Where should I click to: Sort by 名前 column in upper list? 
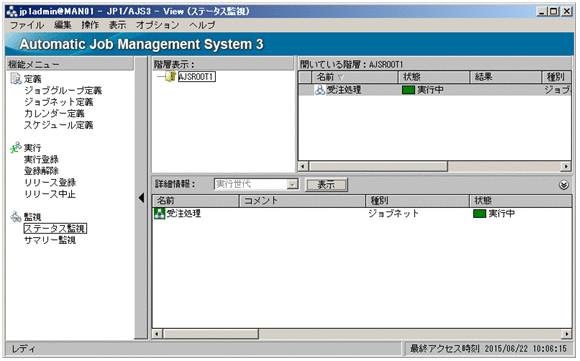point(354,77)
